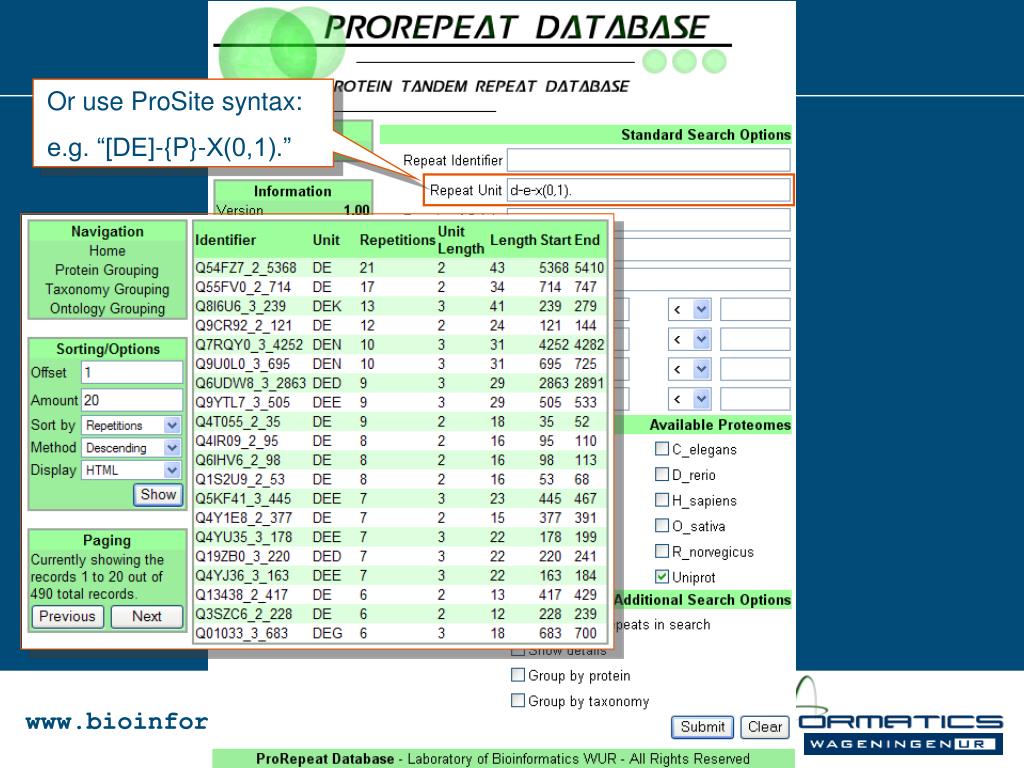Click the Identifier column header
The height and width of the screenshot is (768, 1024).
tap(225, 240)
